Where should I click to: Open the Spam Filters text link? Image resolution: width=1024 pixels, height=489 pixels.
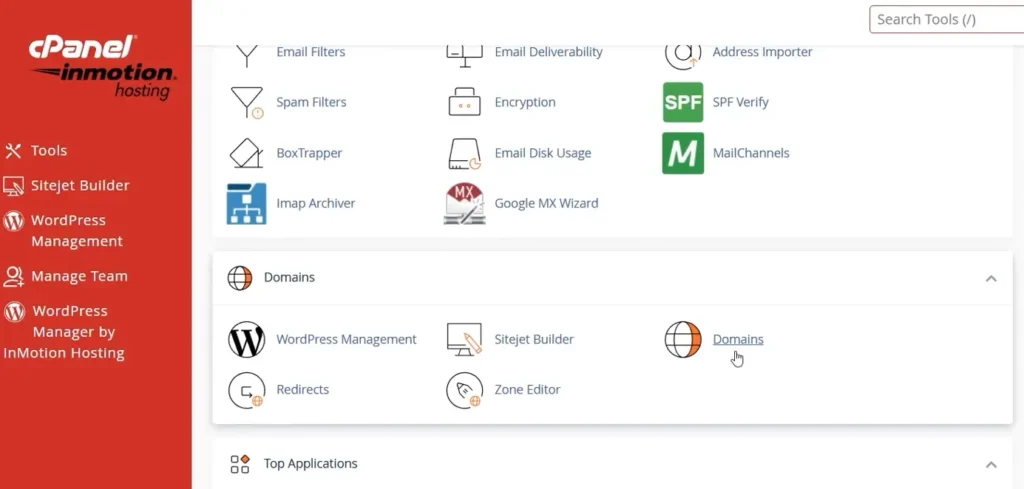coord(312,102)
